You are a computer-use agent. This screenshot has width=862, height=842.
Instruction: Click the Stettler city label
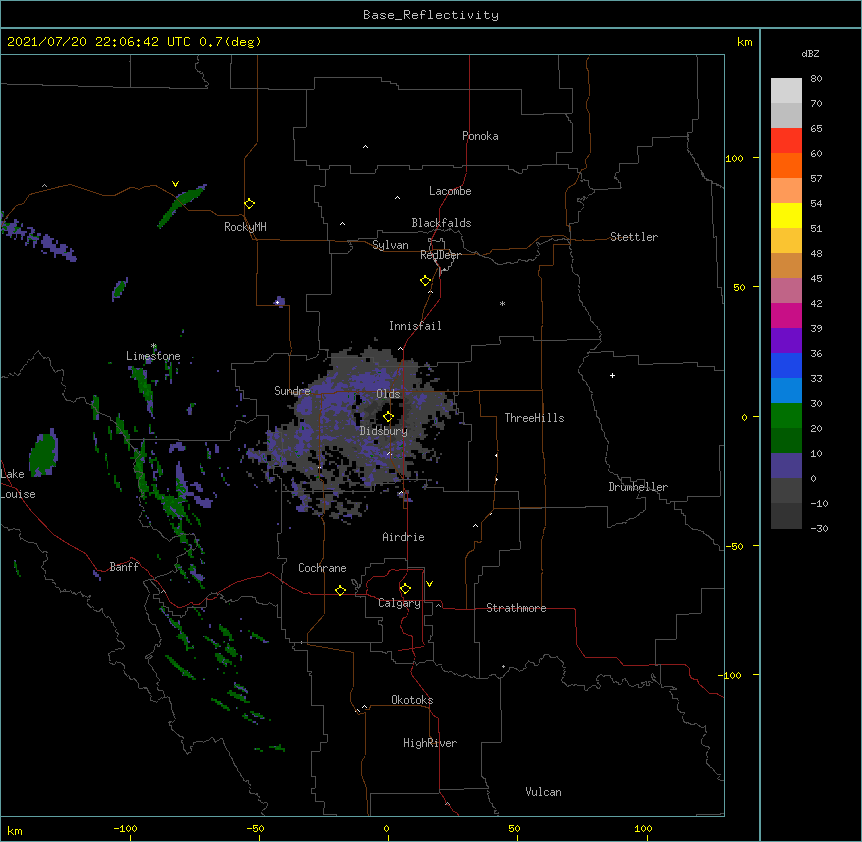634,237
